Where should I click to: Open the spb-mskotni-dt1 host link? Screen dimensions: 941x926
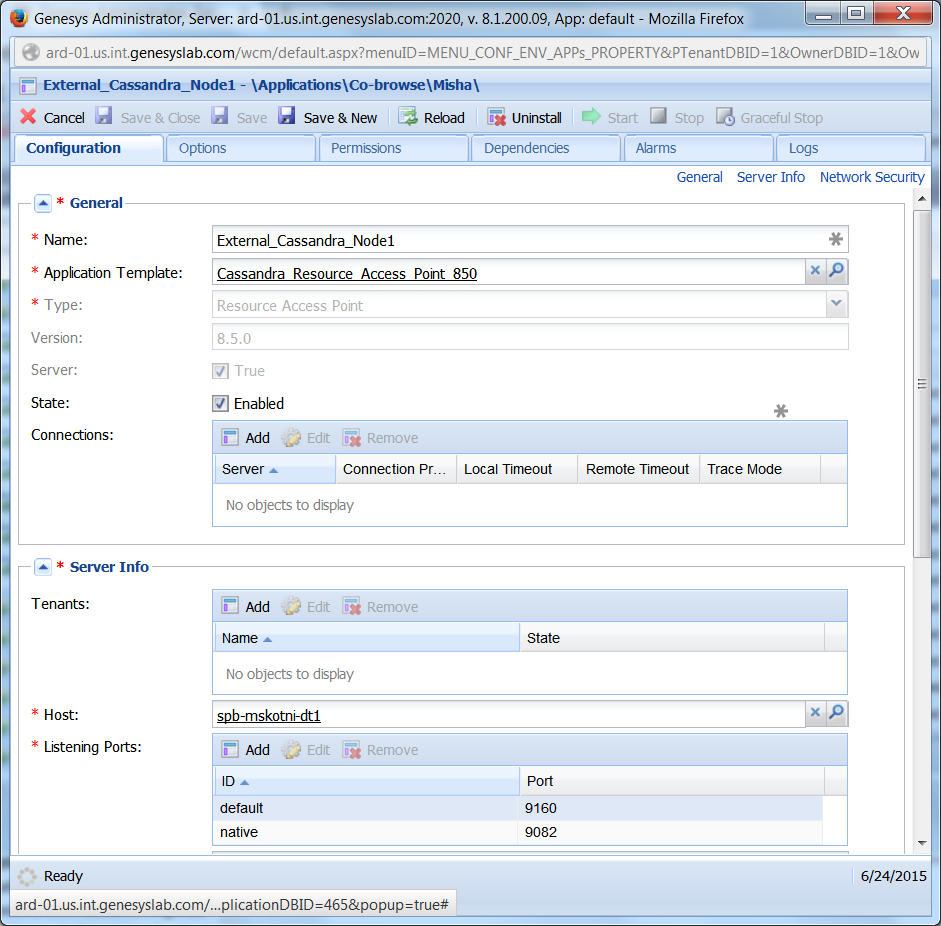268,715
